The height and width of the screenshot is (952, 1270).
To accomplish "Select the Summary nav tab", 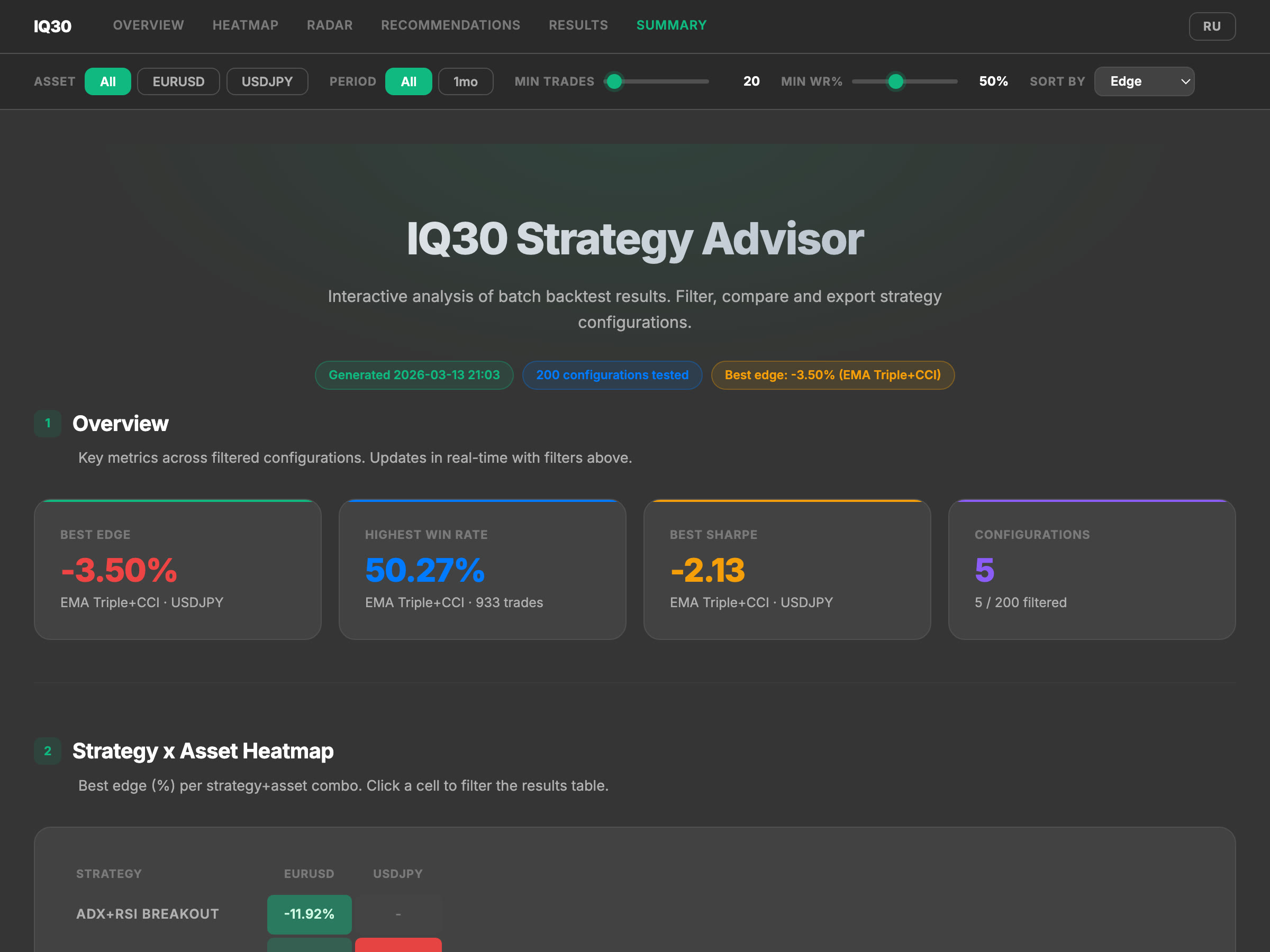I will pos(671,25).
